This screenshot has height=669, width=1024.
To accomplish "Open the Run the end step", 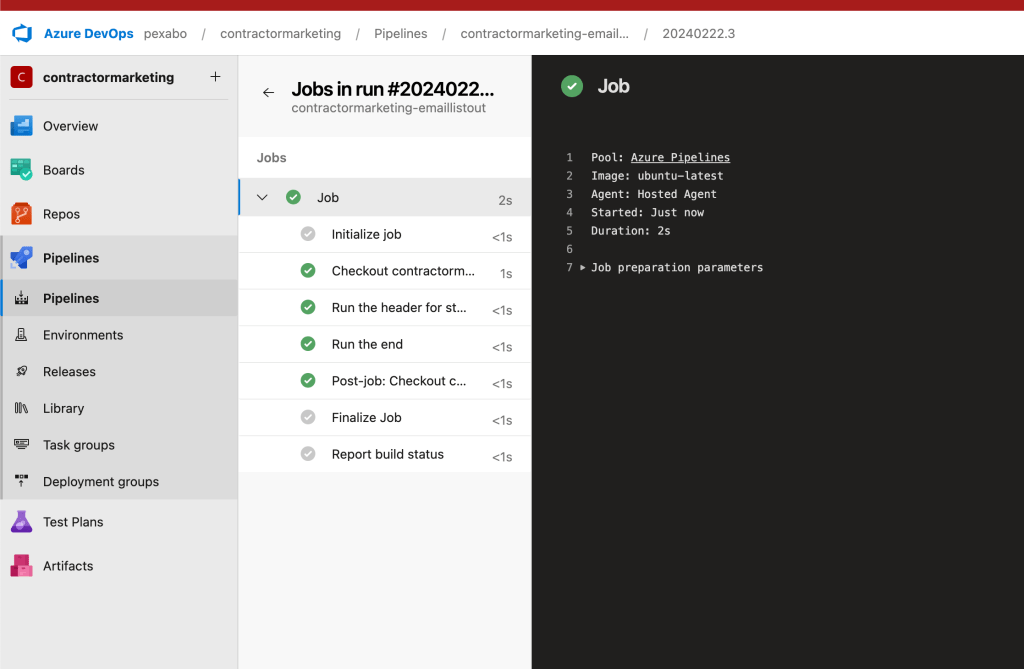I will 385,344.
